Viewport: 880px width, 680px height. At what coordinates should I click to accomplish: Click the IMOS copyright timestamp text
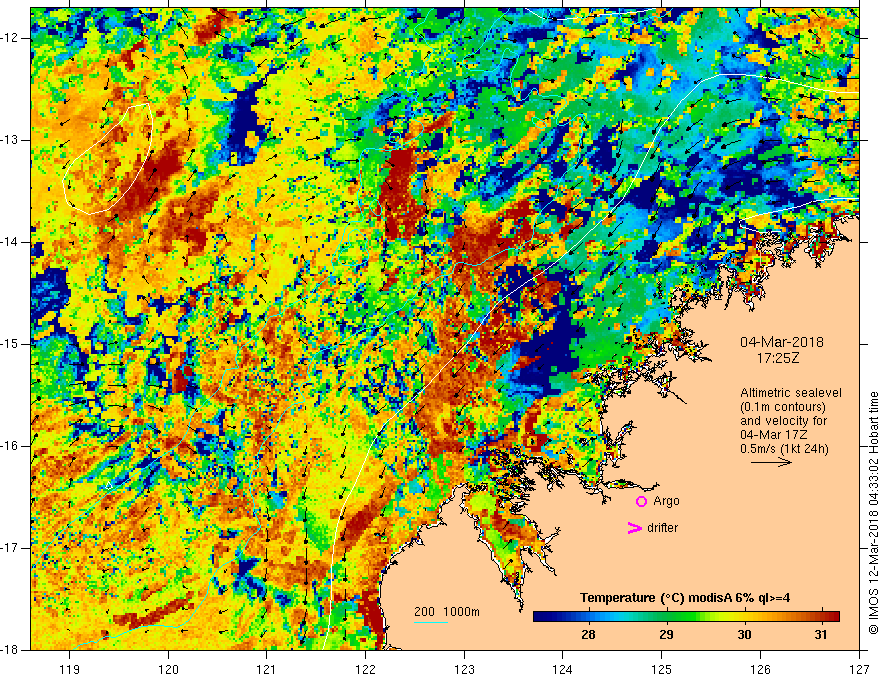pyautogui.click(x=873, y=513)
